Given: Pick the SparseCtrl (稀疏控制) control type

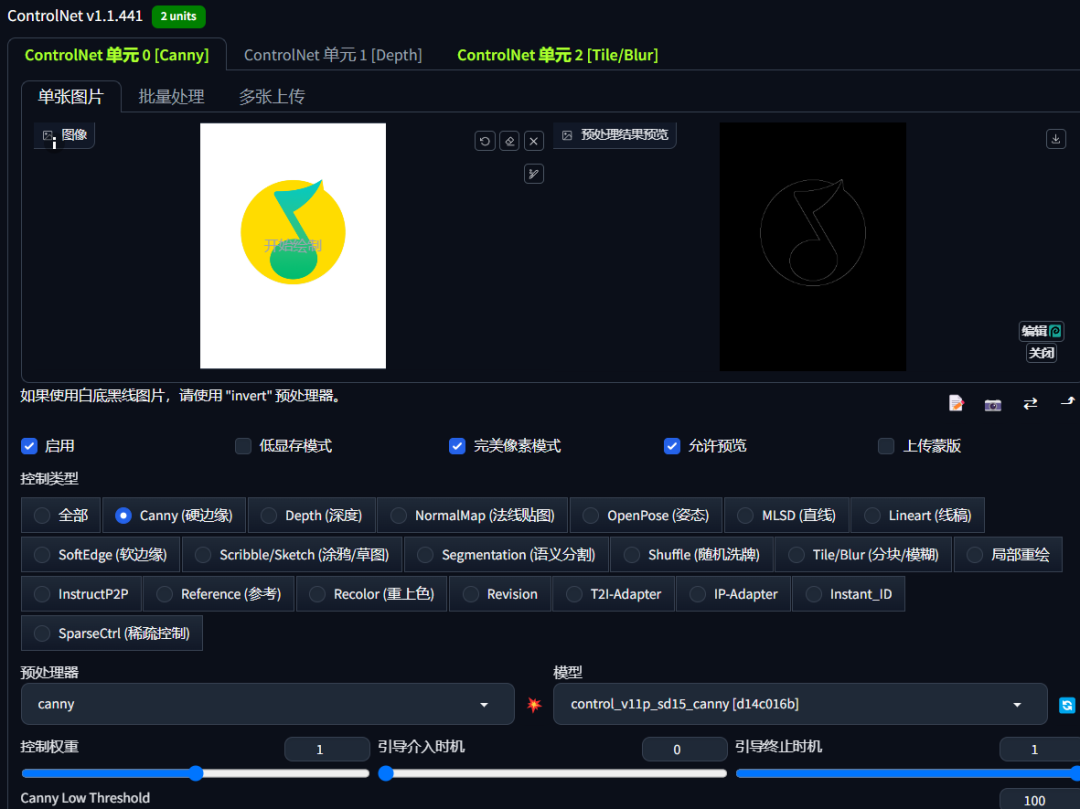Looking at the screenshot, I should 112,633.
